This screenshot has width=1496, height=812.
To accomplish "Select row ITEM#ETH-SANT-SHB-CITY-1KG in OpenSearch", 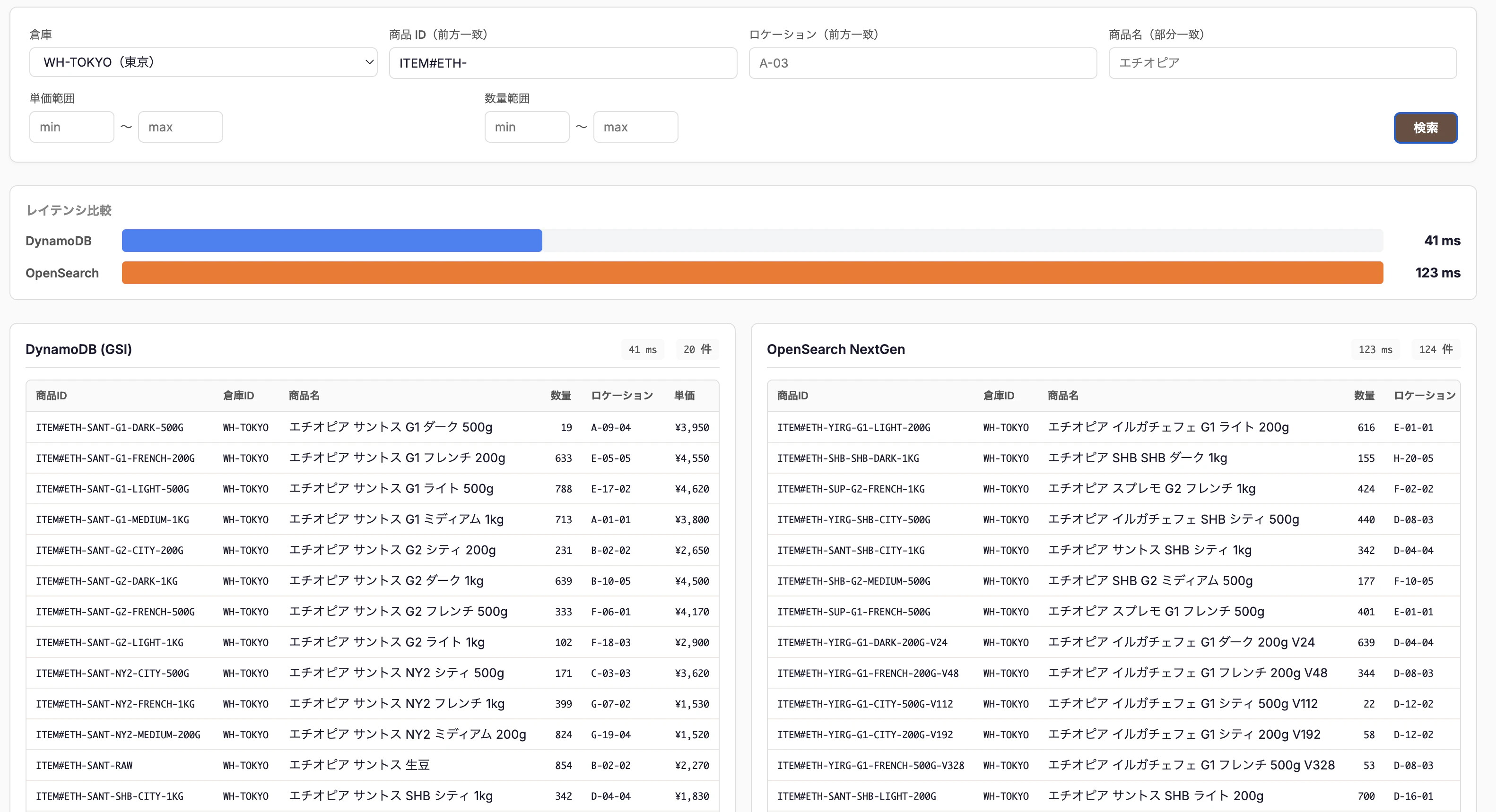I will [1113, 550].
